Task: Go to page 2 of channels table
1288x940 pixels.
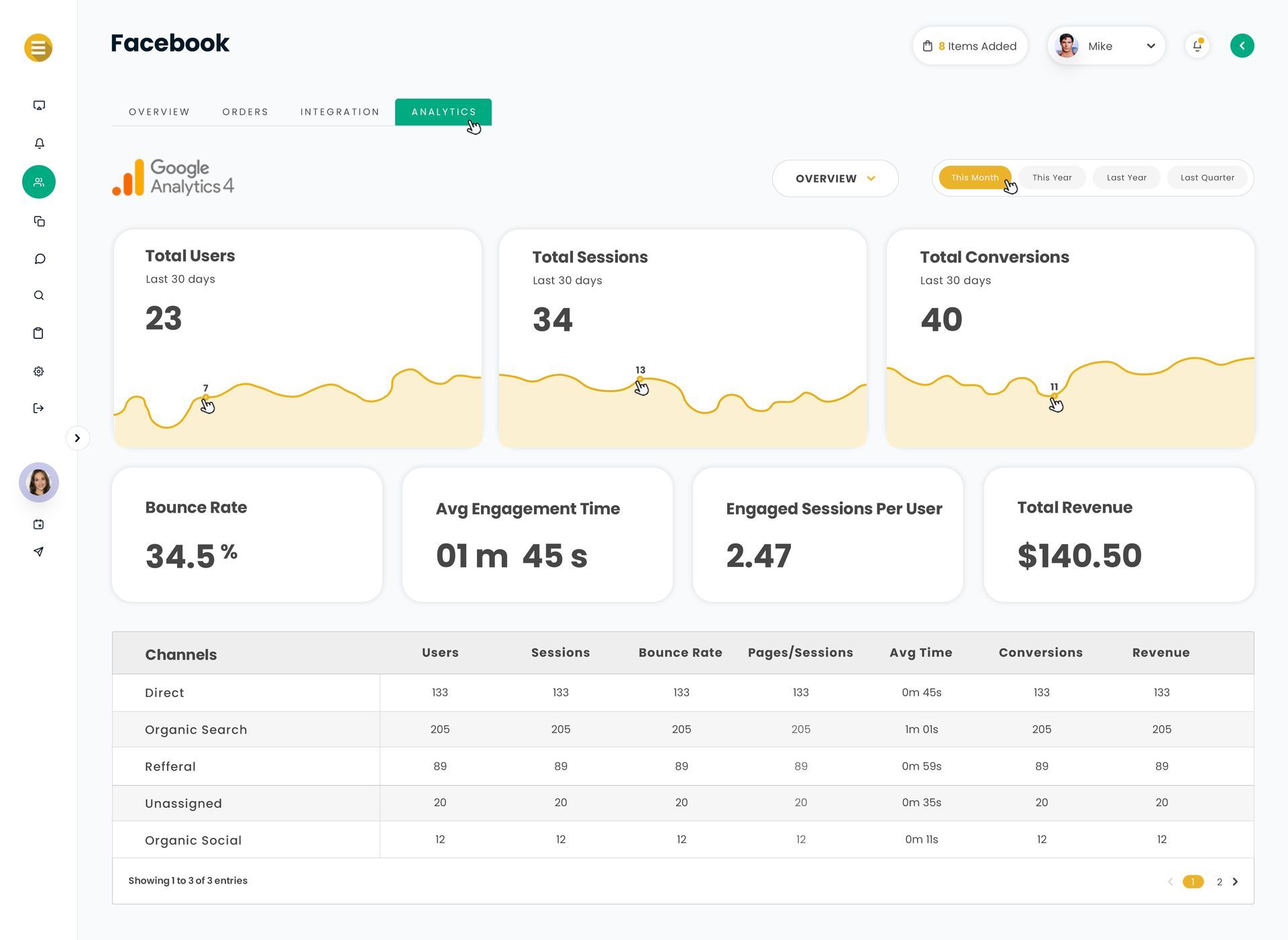Action: point(1219,882)
